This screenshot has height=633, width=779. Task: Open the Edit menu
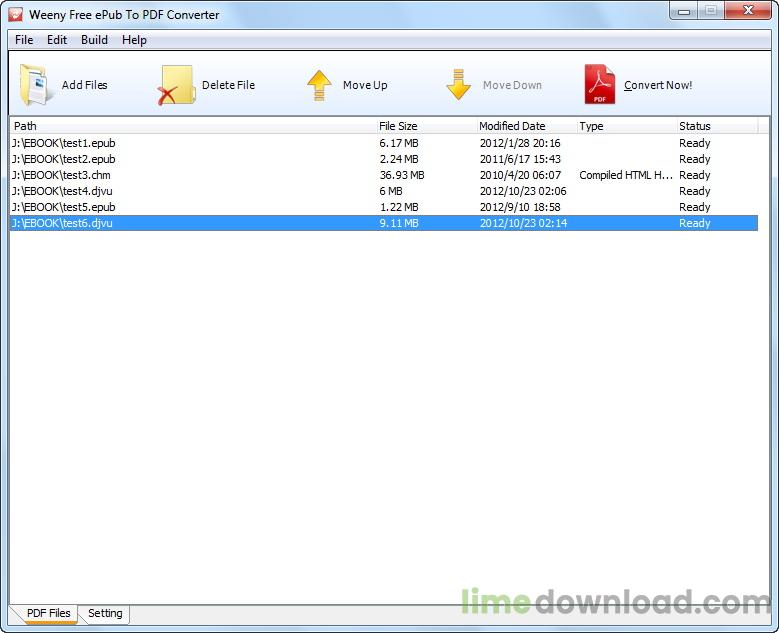(x=57, y=40)
